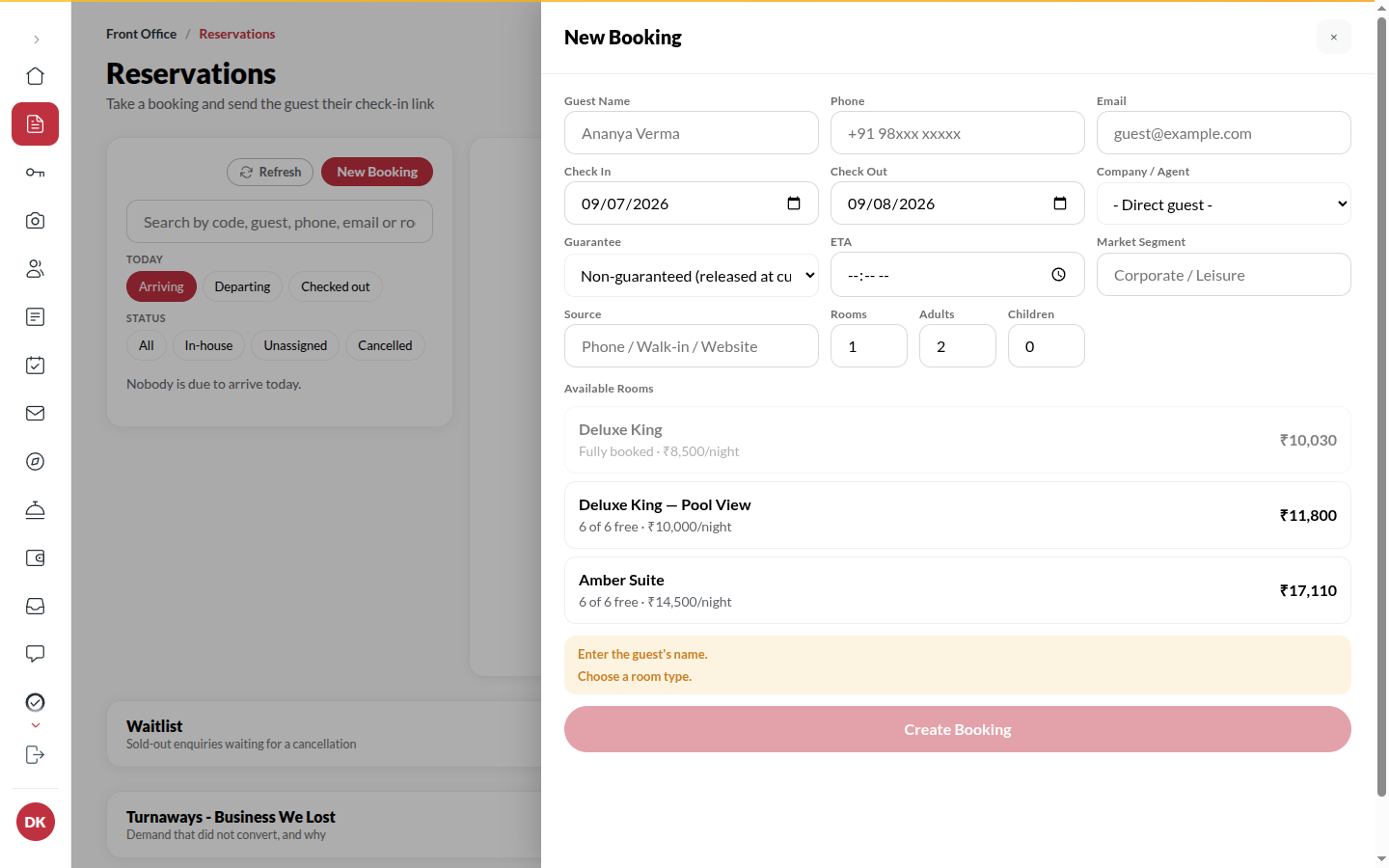Open the key icon in the sidebar

point(36,173)
